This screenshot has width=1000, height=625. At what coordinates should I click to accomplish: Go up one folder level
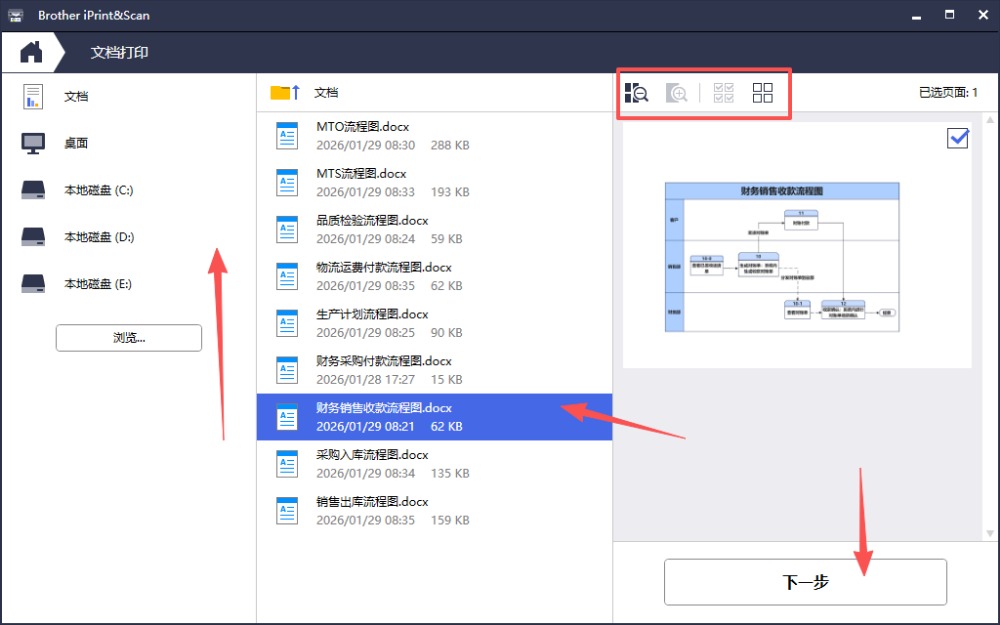285,93
